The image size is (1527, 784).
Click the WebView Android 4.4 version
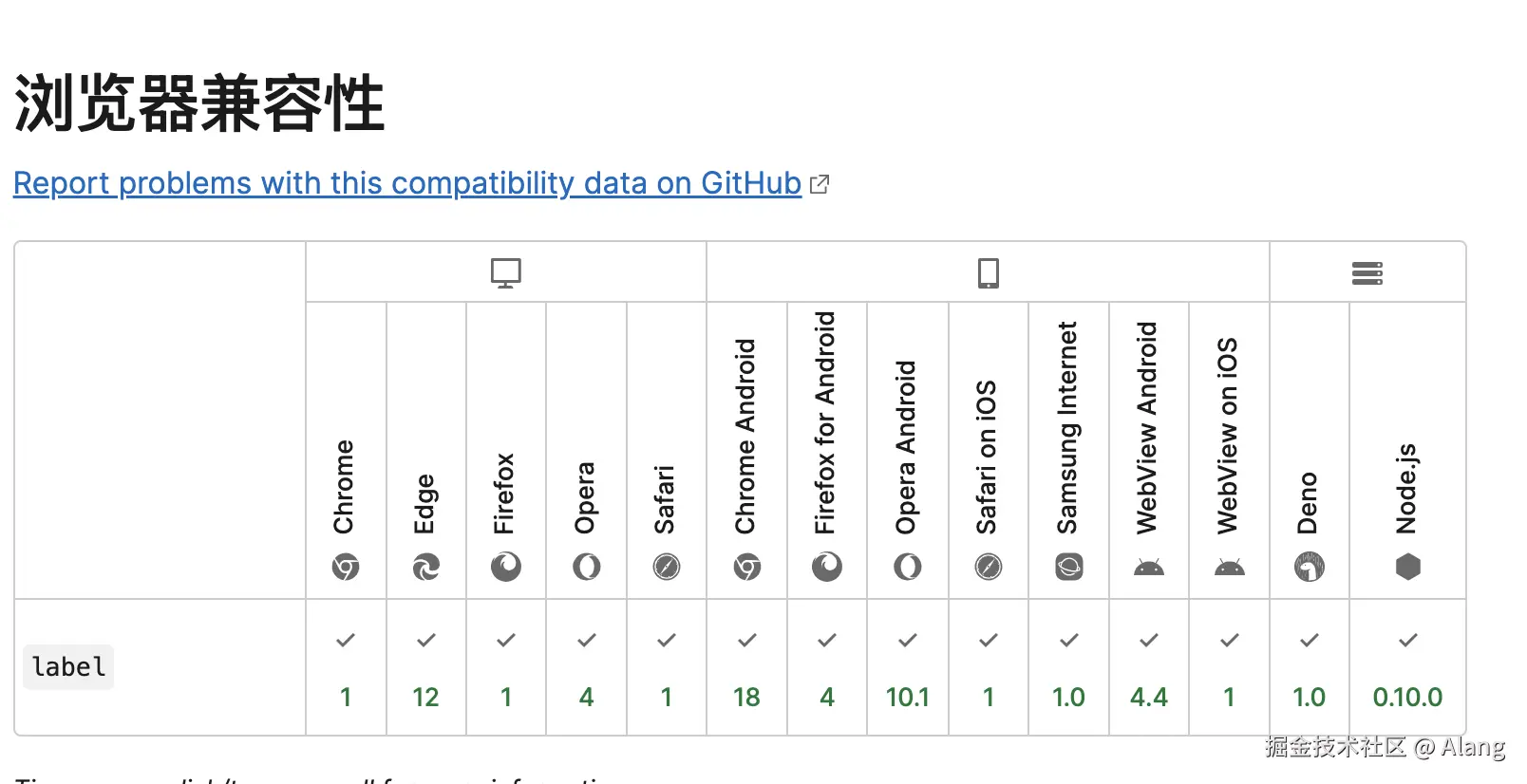(1149, 698)
